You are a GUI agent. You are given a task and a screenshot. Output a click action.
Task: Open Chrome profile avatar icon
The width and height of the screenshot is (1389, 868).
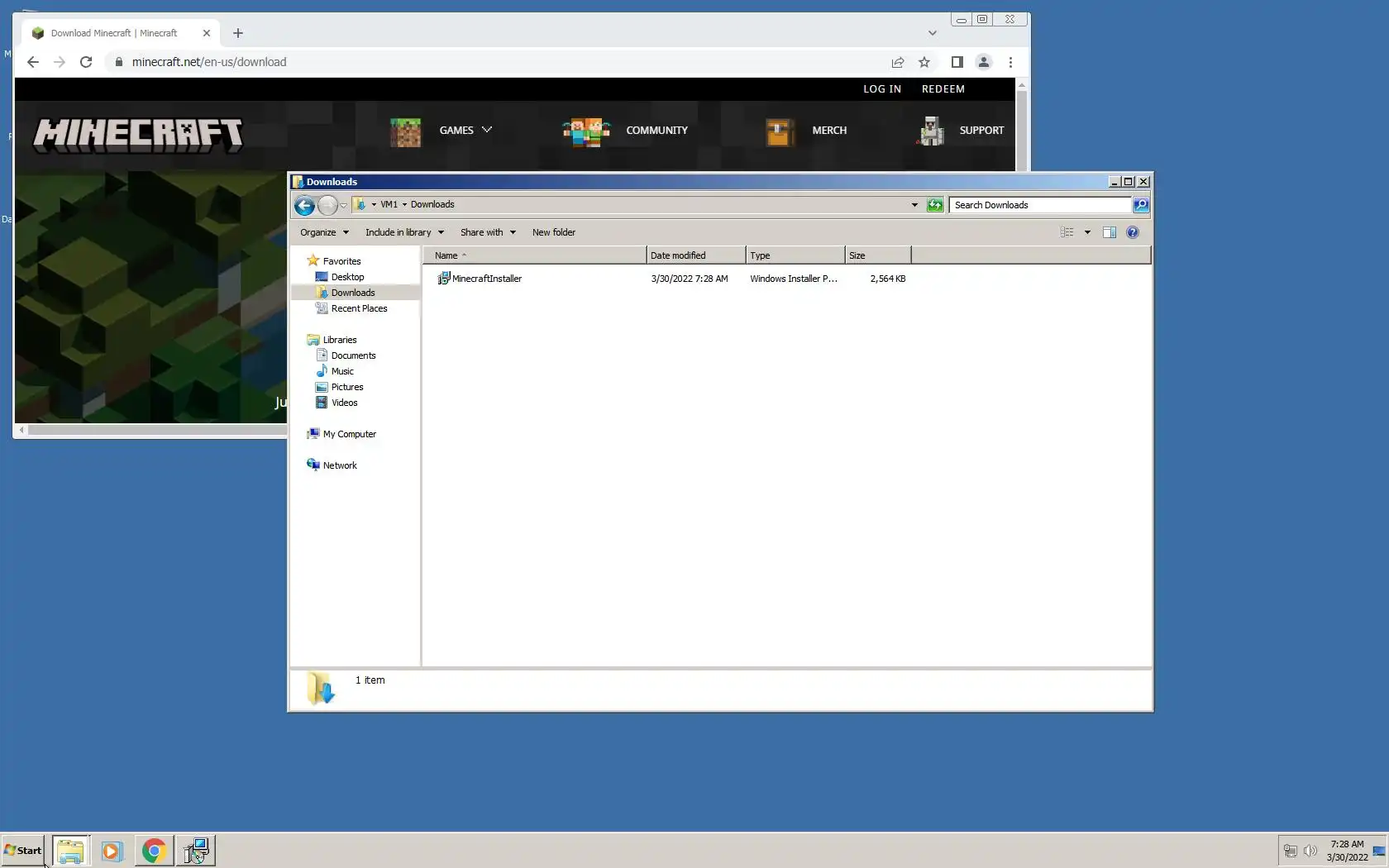click(x=984, y=62)
